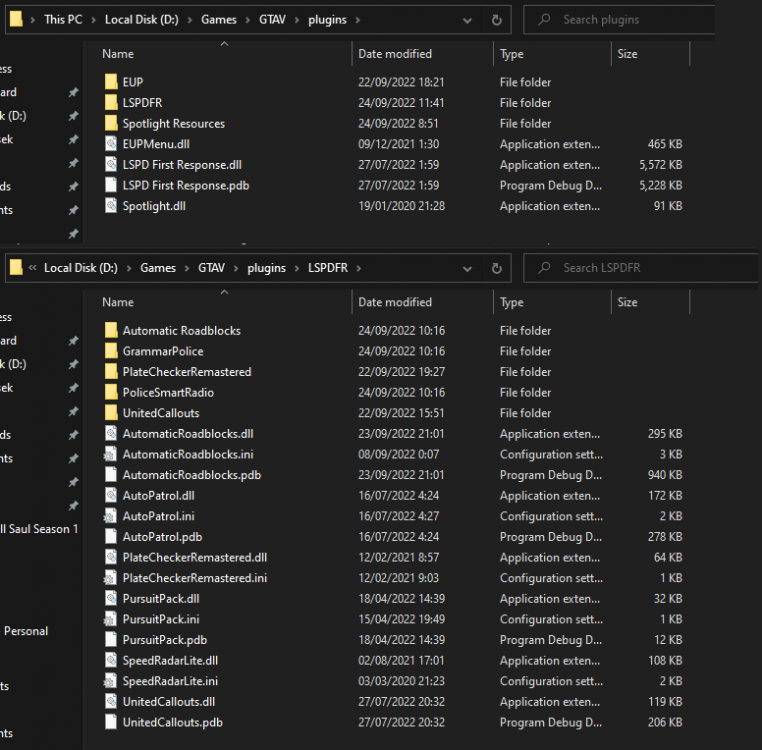
Task: Expand chevron after Games in bottom breadcrumb
Action: tap(187, 268)
